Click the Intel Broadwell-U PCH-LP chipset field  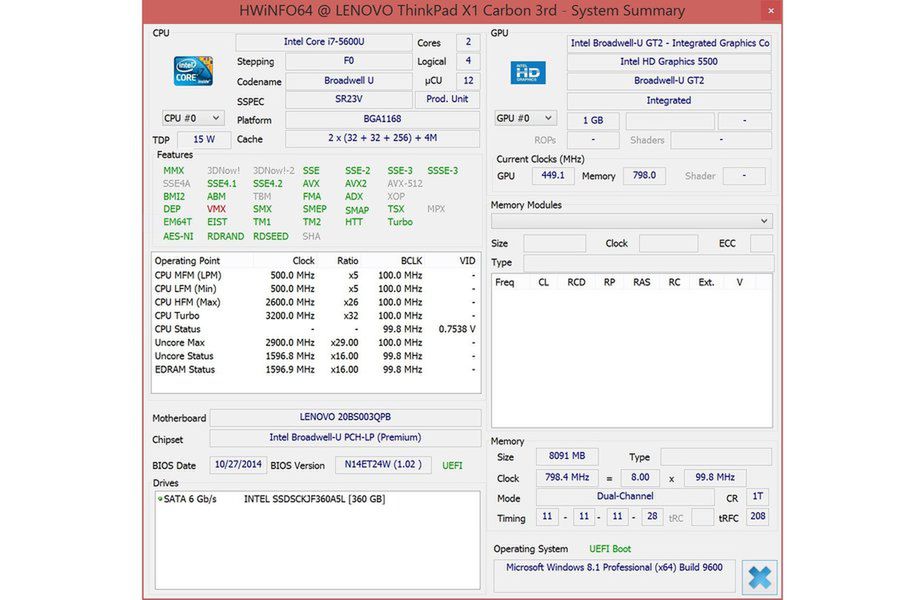[345, 438]
